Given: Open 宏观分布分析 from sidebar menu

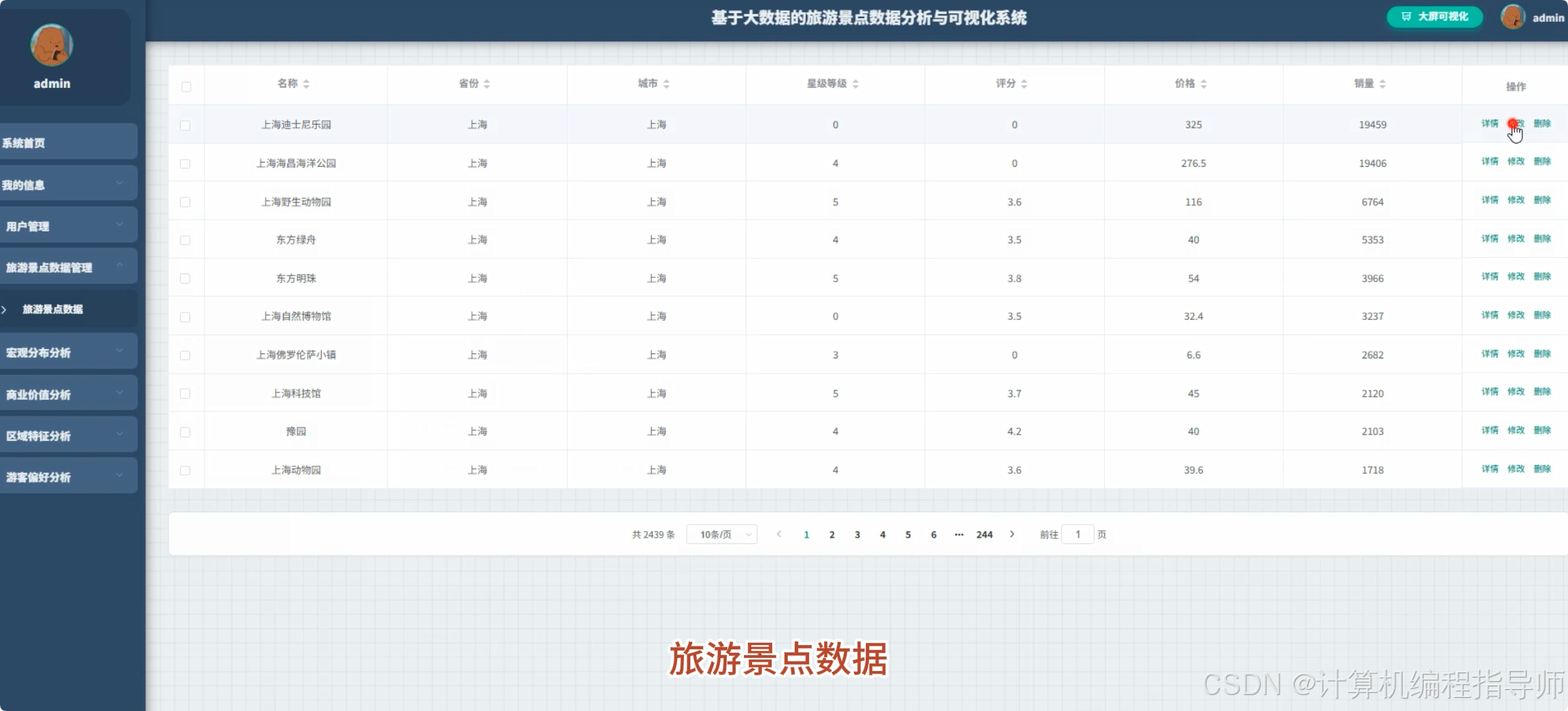Looking at the screenshot, I should click(x=69, y=351).
